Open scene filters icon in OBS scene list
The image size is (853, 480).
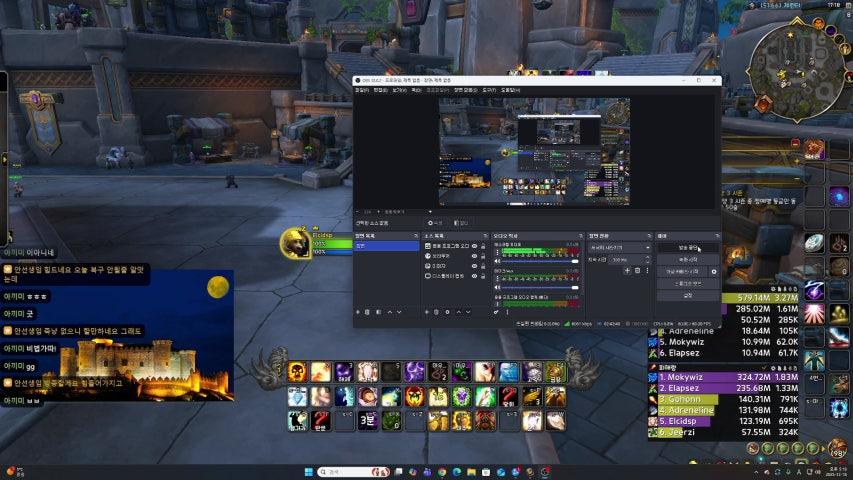click(x=379, y=312)
